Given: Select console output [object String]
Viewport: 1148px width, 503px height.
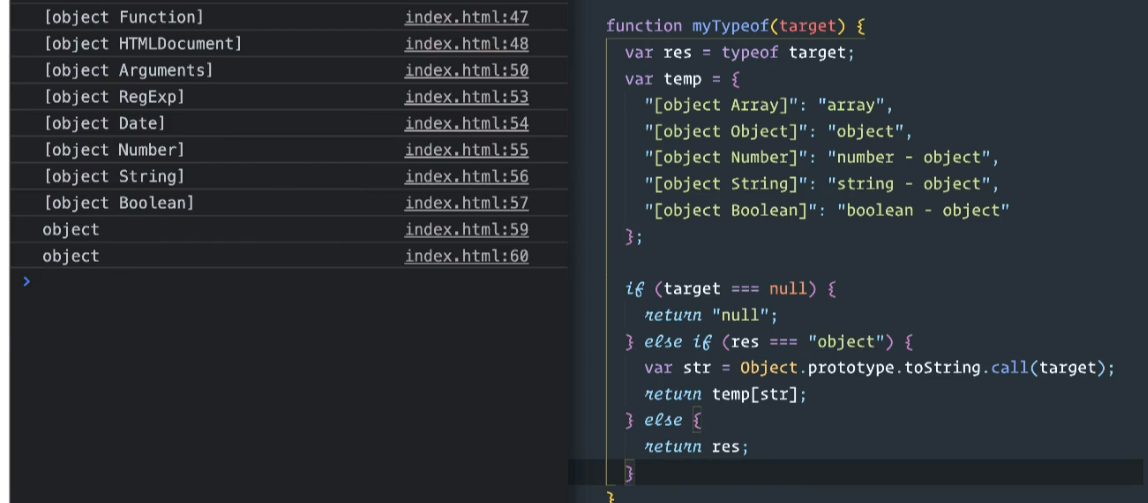Looking at the screenshot, I should [114, 176].
